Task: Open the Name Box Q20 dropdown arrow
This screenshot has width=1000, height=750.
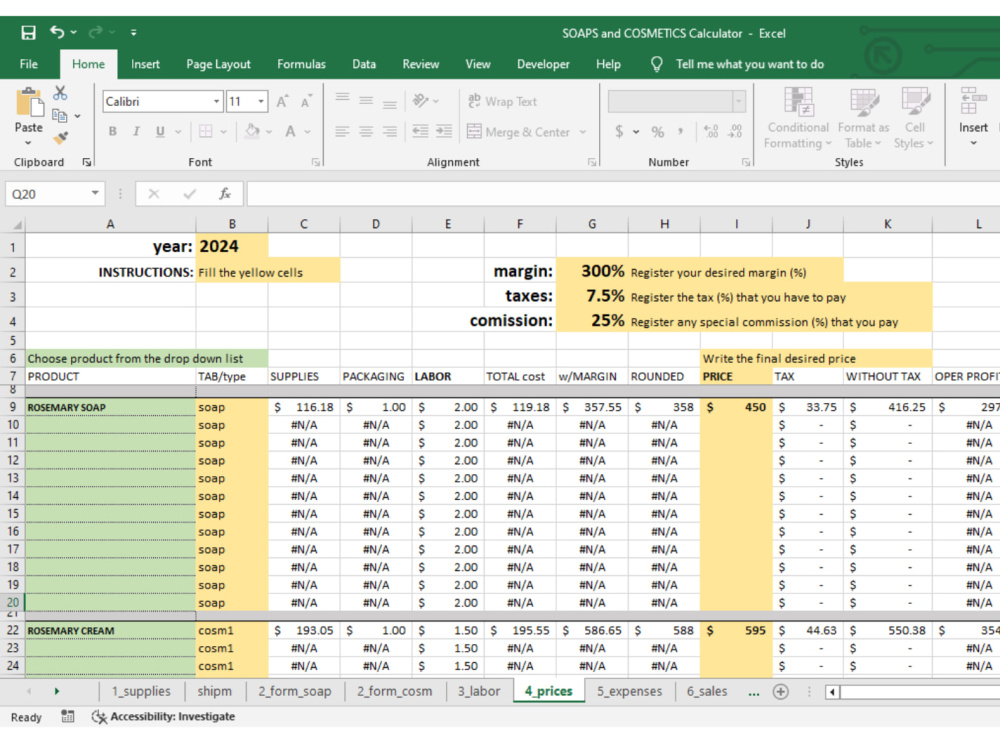Action: click(95, 193)
